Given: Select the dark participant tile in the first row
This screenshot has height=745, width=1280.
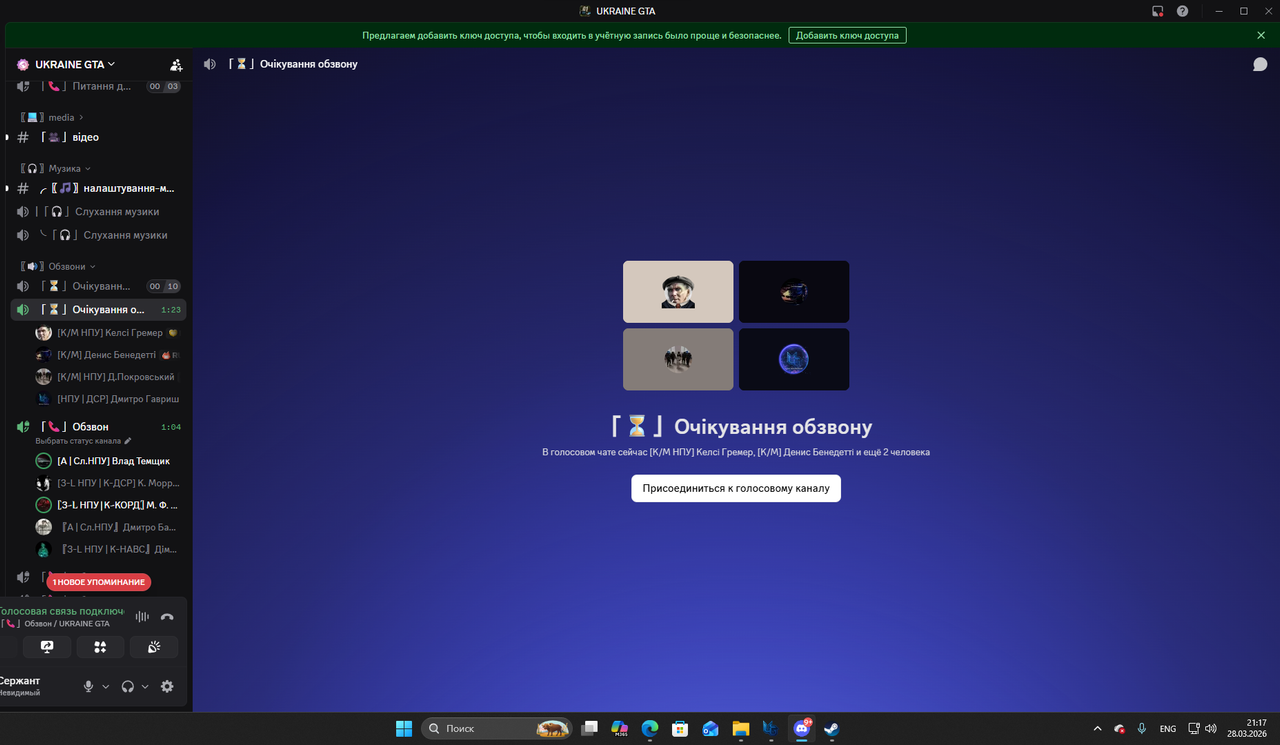Looking at the screenshot, I should click(x=794, y=292).
